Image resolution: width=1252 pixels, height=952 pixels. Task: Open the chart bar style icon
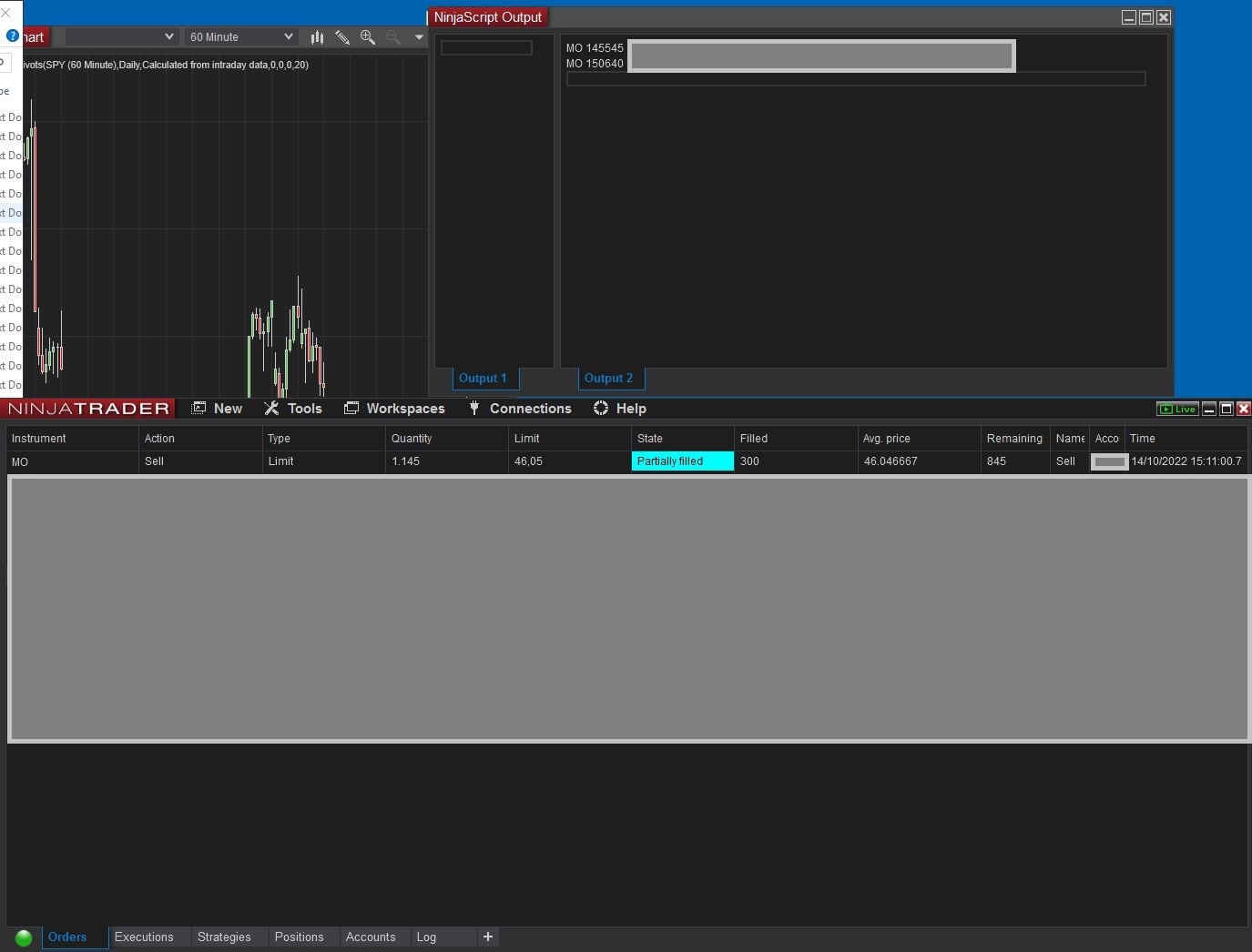click(x=317, y=37)
